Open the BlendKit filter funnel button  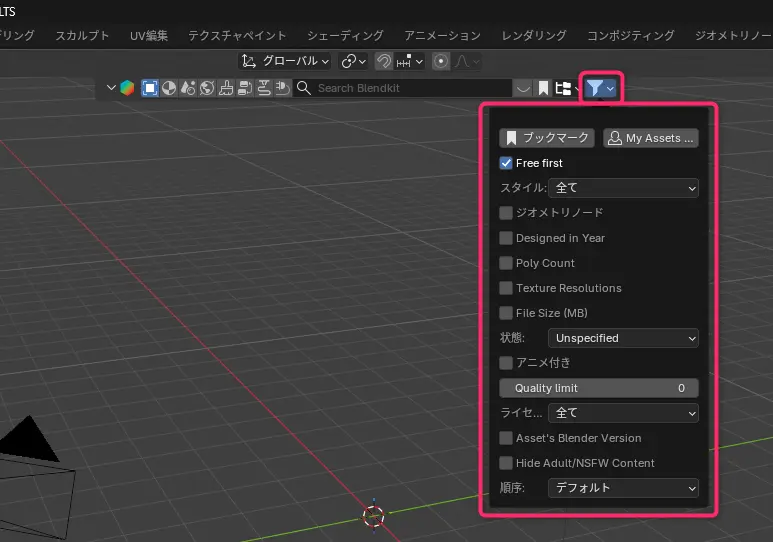click(x=600, y=88)
